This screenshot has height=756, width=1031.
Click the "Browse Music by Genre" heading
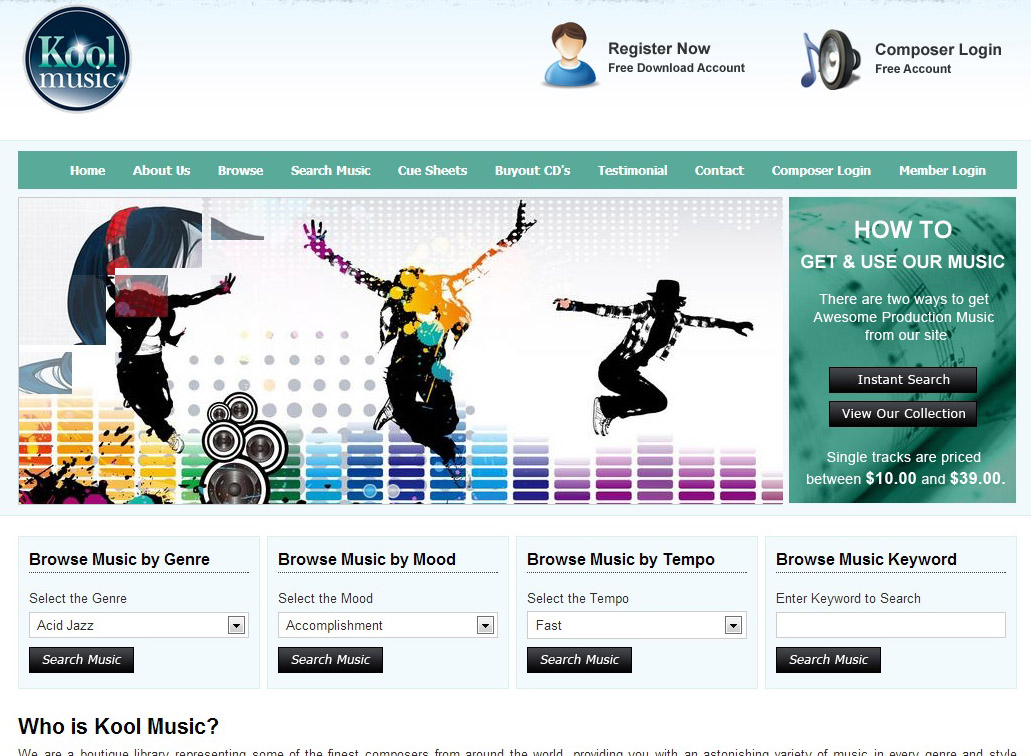click(119, 559)
